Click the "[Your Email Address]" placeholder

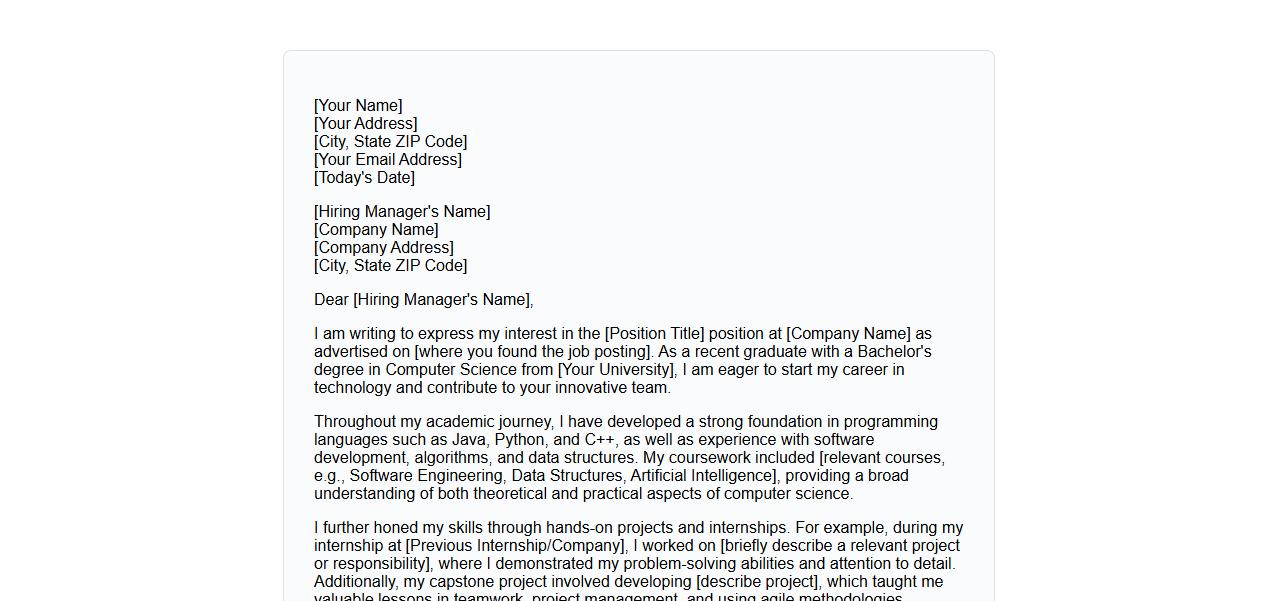click(387, 160)
